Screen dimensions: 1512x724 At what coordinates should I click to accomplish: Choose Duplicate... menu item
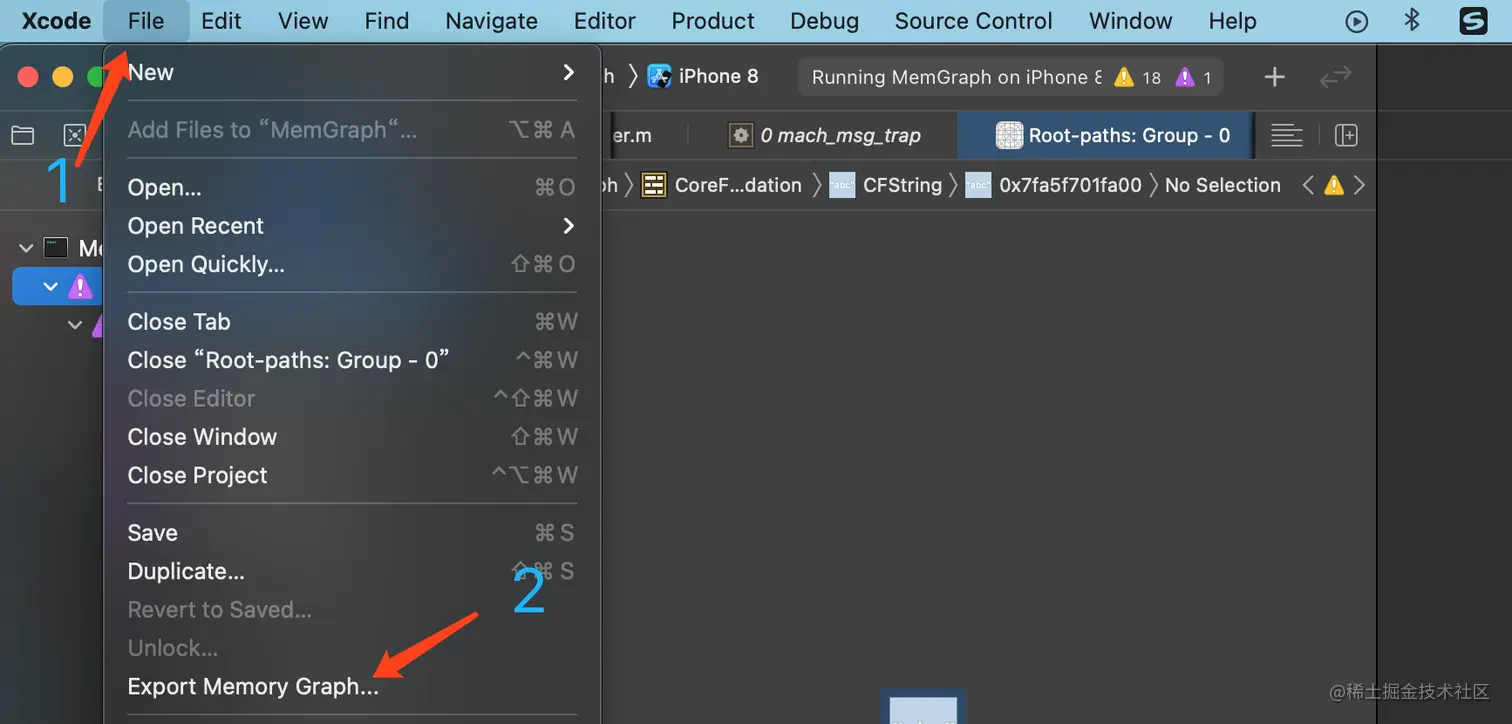[351, 572]
